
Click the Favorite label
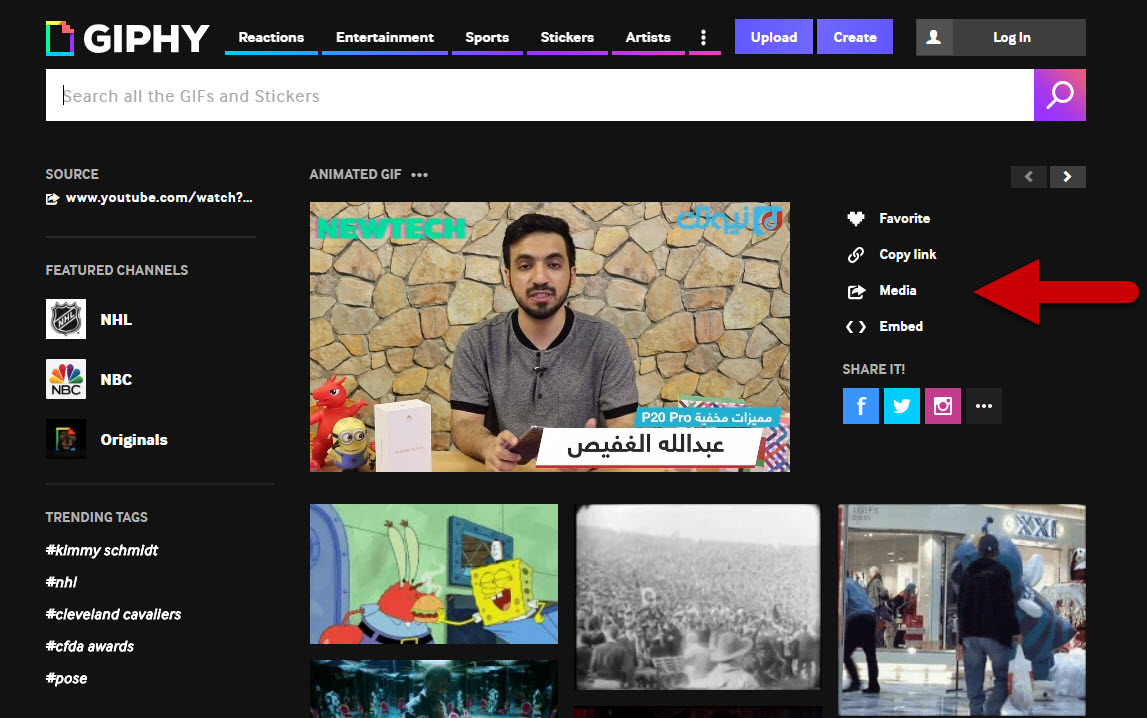pyautogui.click(x=905, y=219)
